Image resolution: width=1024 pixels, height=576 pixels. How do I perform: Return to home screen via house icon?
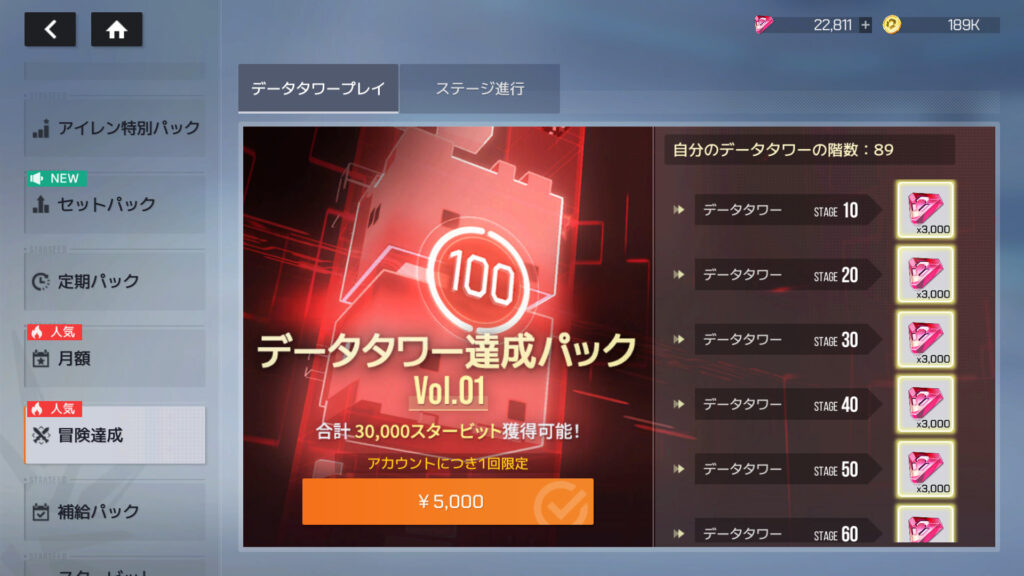(116, 29)
